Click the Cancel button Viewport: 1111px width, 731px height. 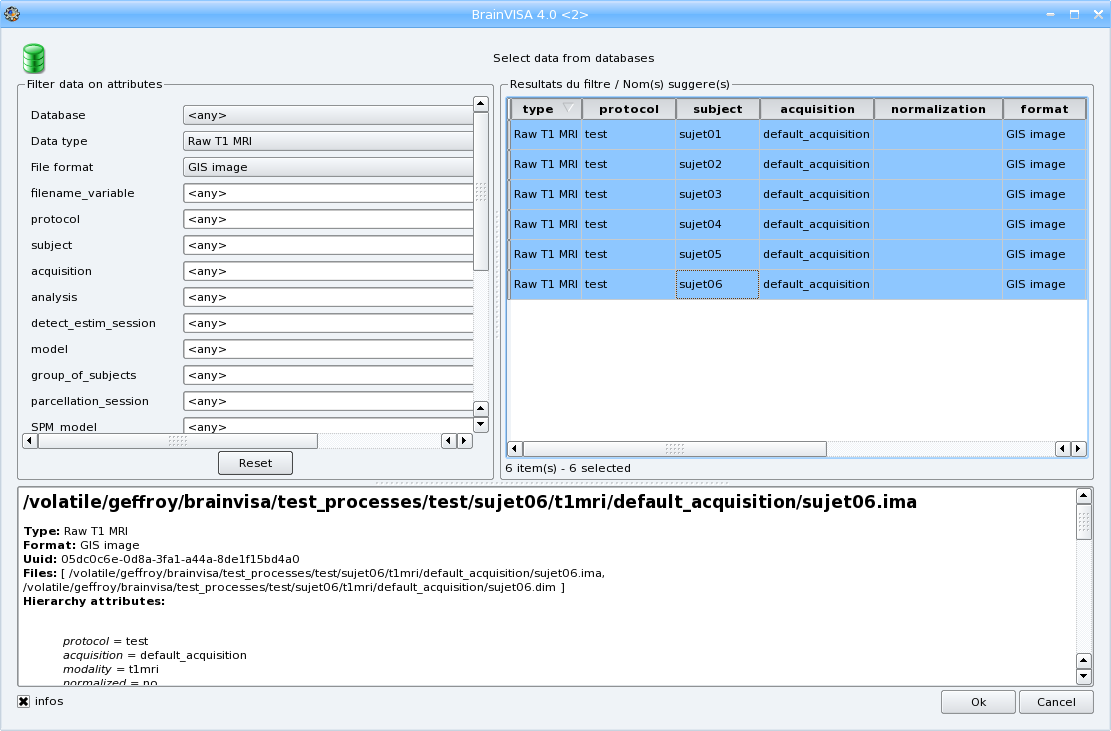pos(1056,702)
